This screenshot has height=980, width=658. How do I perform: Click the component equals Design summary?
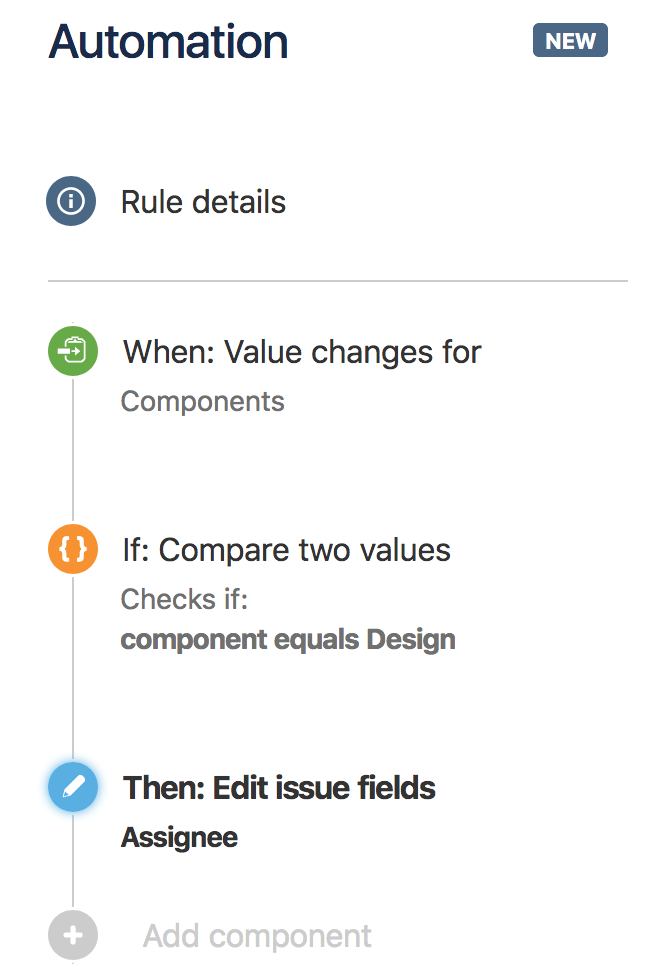tap(287, 639)
